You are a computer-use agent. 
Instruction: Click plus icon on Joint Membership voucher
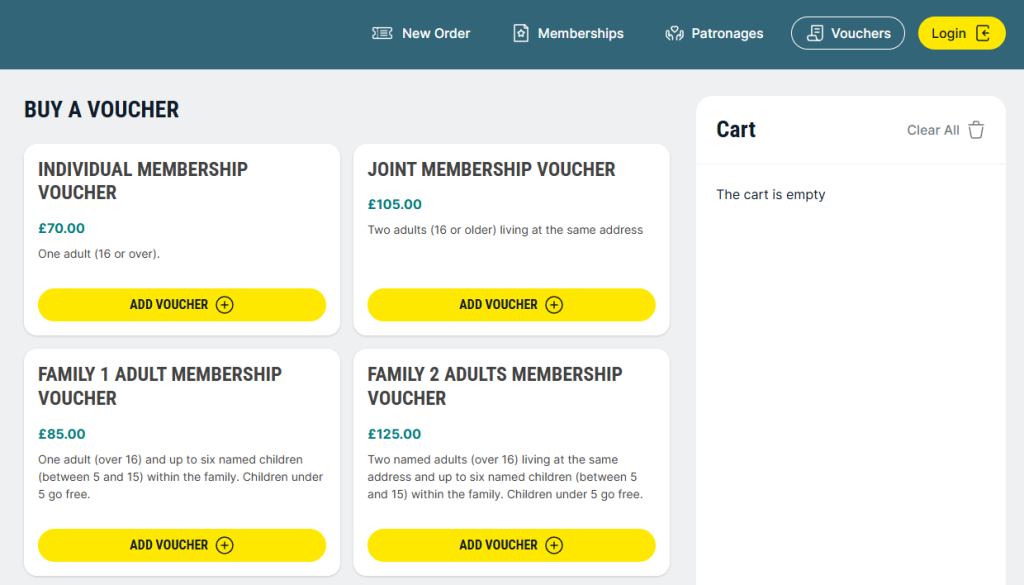554,305
